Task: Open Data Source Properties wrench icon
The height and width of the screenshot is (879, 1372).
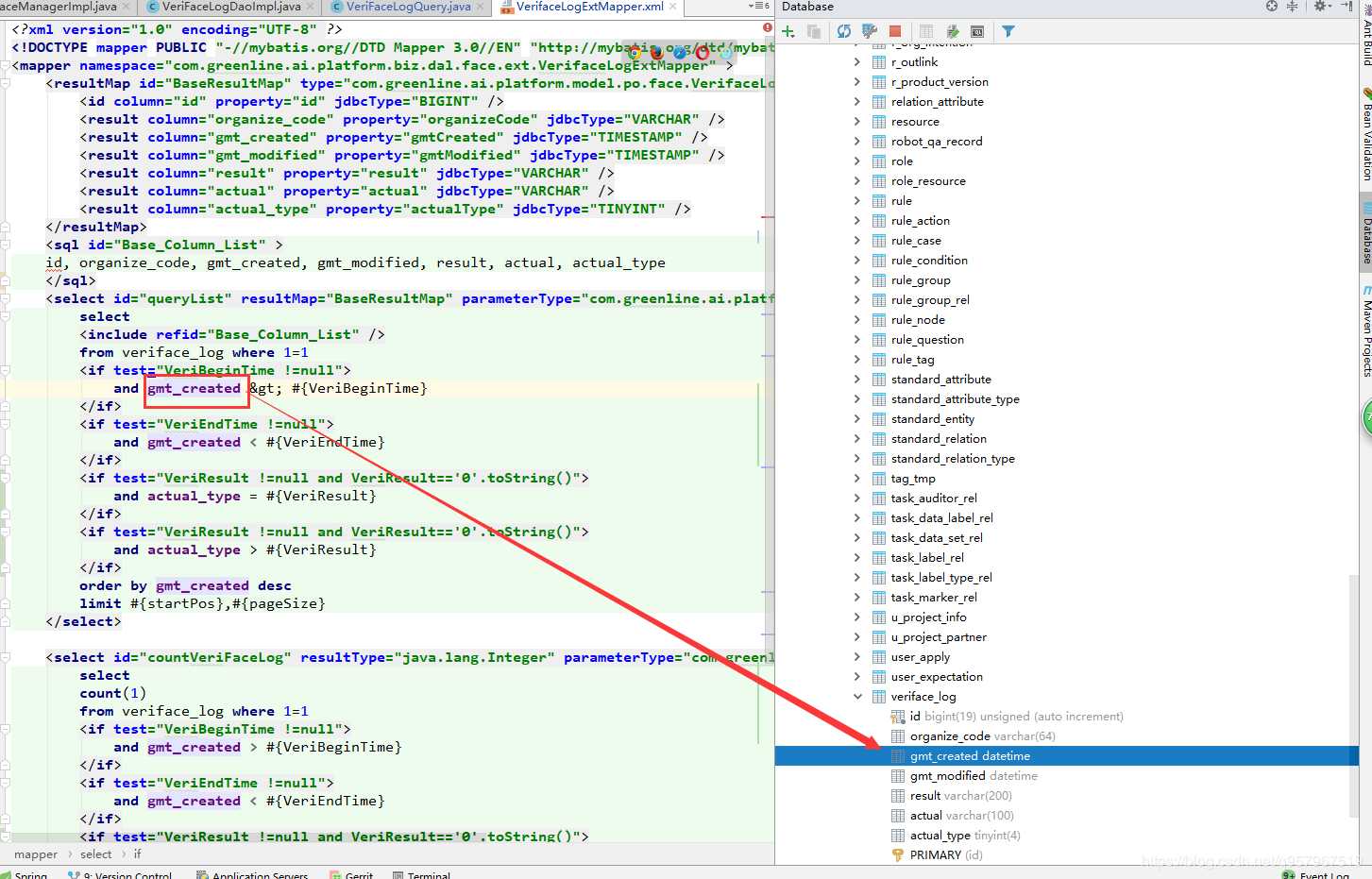Action: [x=870, y=31]
